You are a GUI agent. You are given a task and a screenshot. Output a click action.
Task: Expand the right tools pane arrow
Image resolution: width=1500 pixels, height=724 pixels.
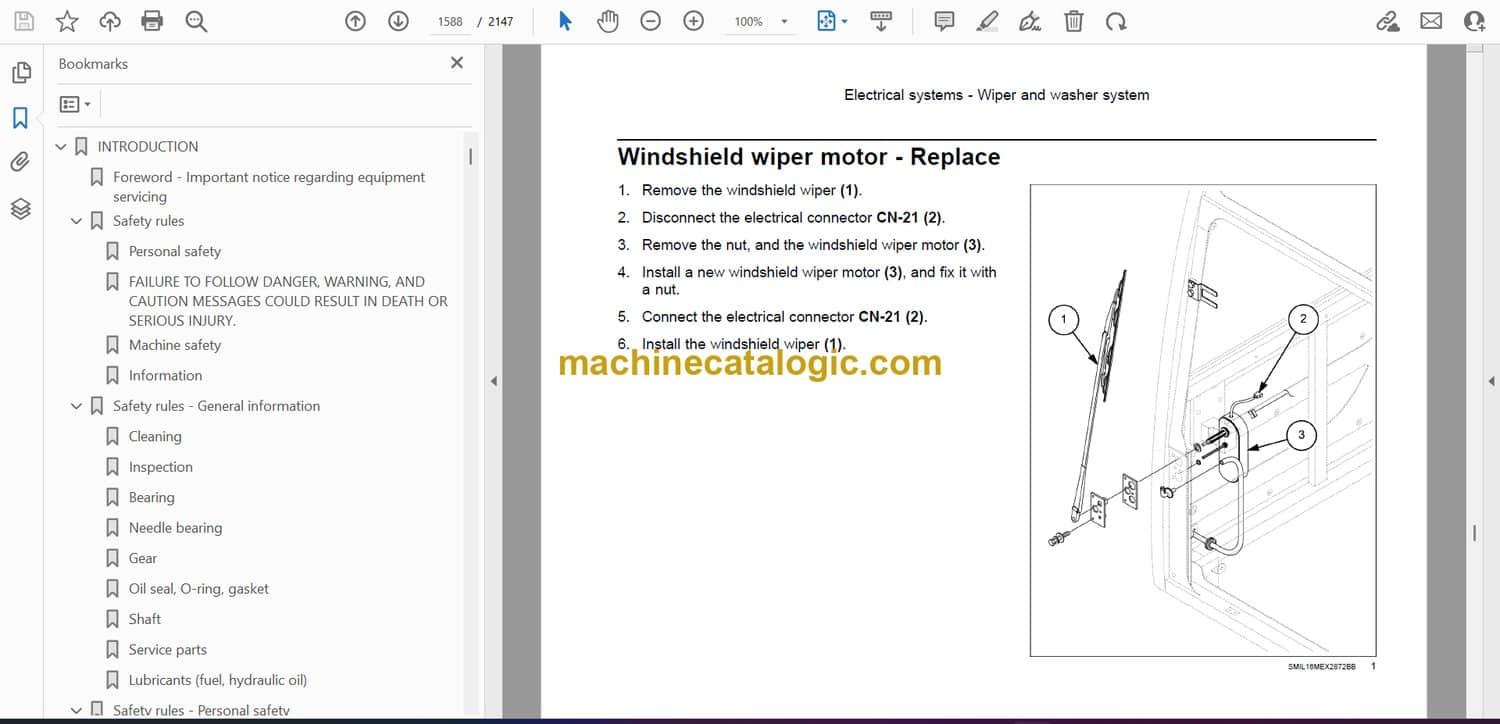coord(1491,381)
